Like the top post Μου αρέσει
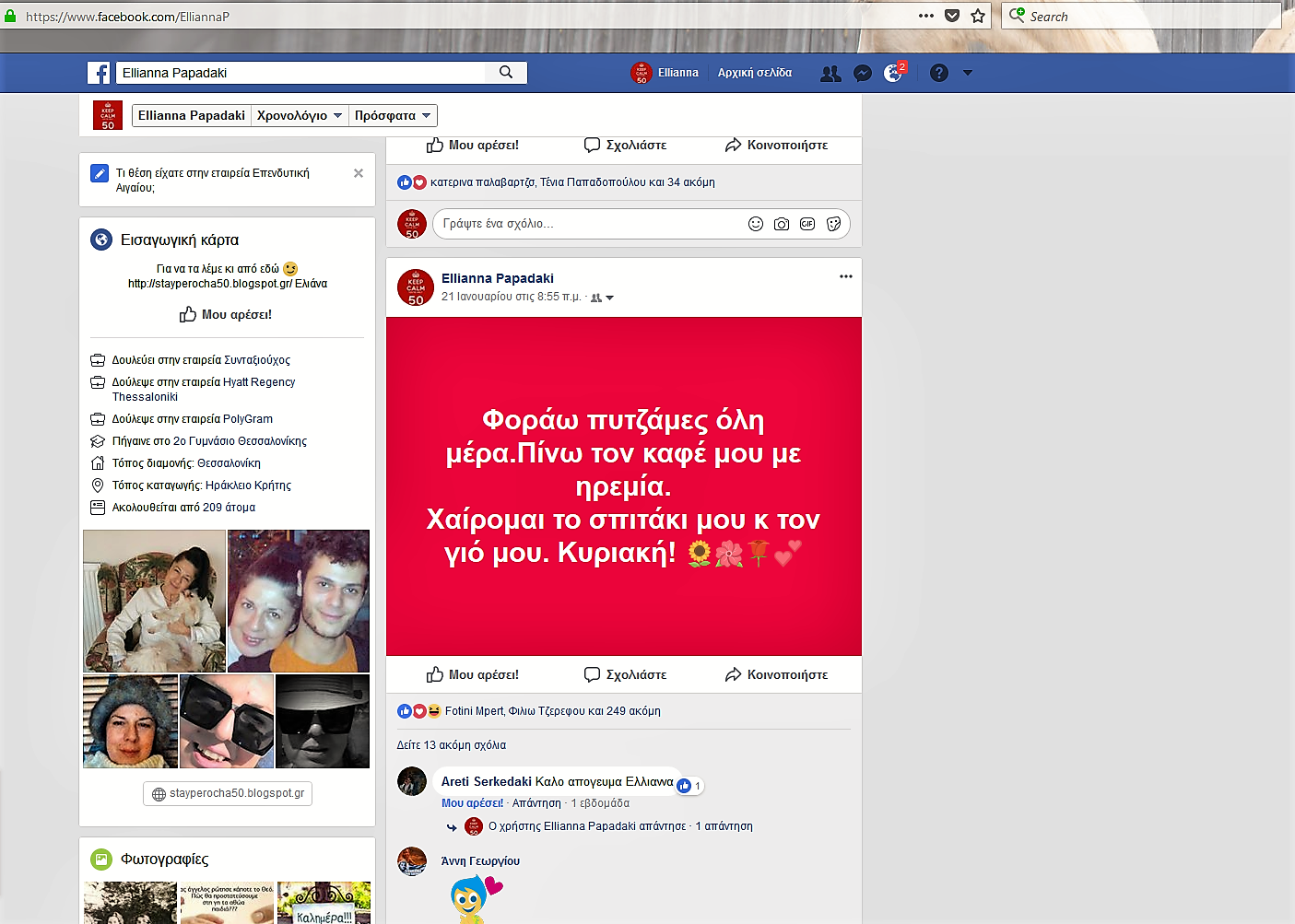This screenshot has width=1295, height=924. 473,145
